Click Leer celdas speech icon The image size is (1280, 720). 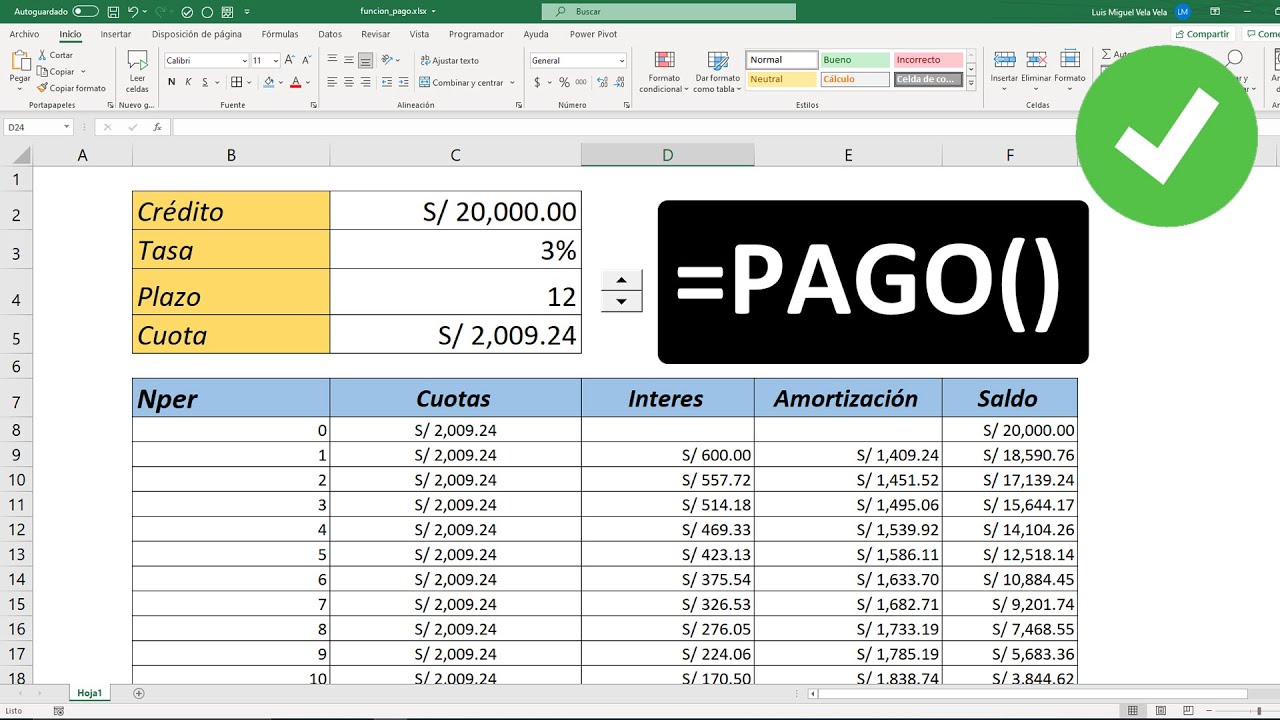137,72
